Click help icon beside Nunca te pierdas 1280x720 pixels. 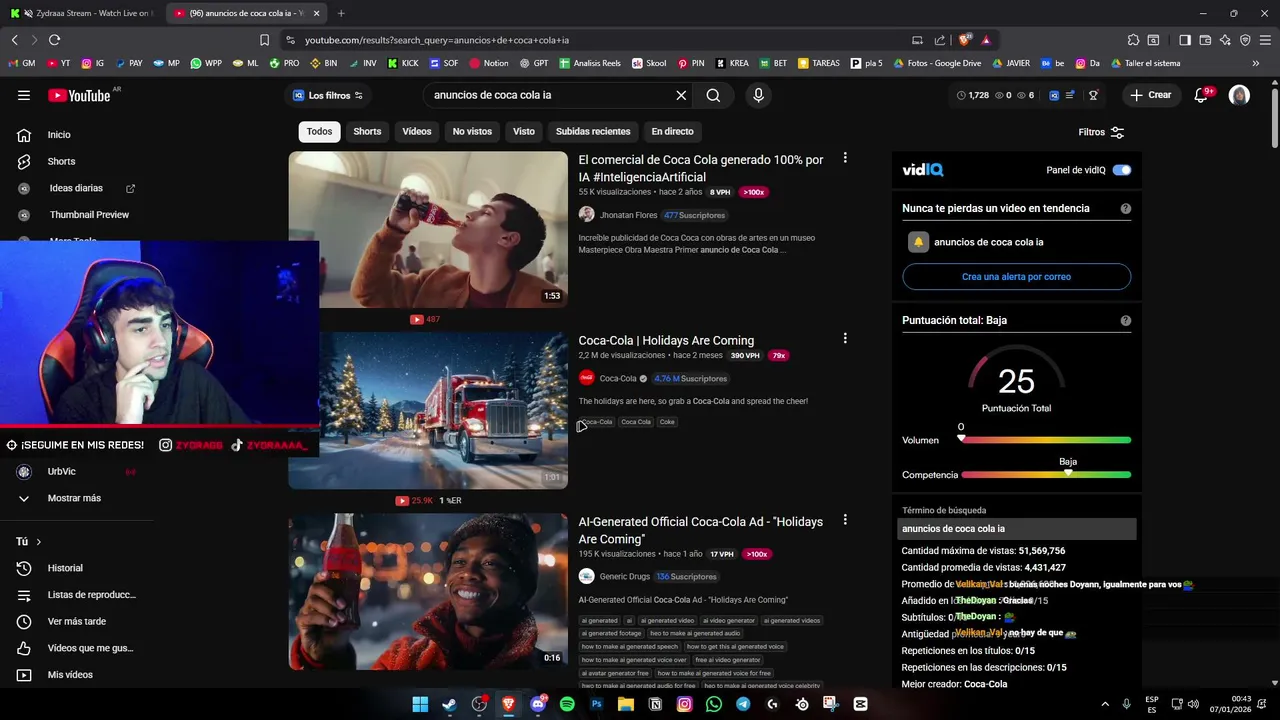click(x=1126, y=209)
